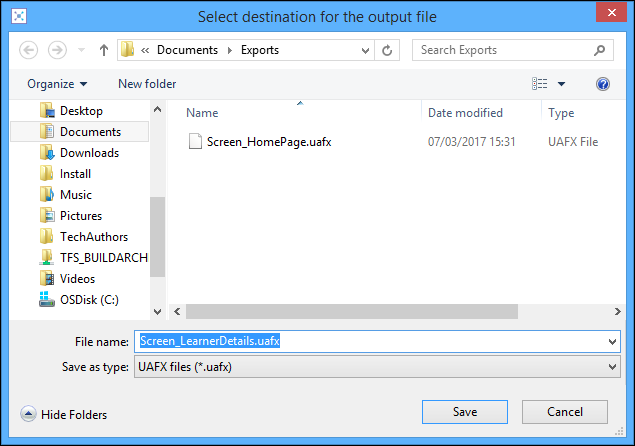
Task: Open the TFS_BUILDARCH network location
Action: pos(104,258)
